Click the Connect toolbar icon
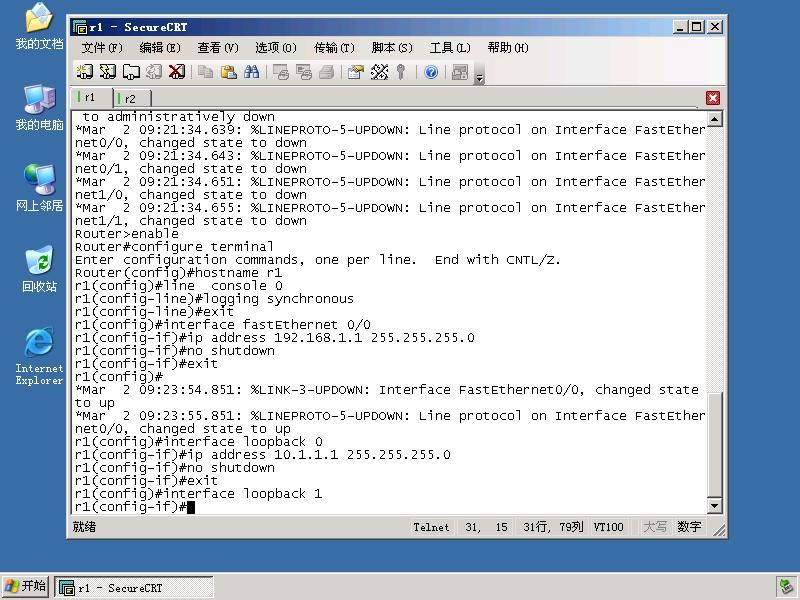 point(84,72)
